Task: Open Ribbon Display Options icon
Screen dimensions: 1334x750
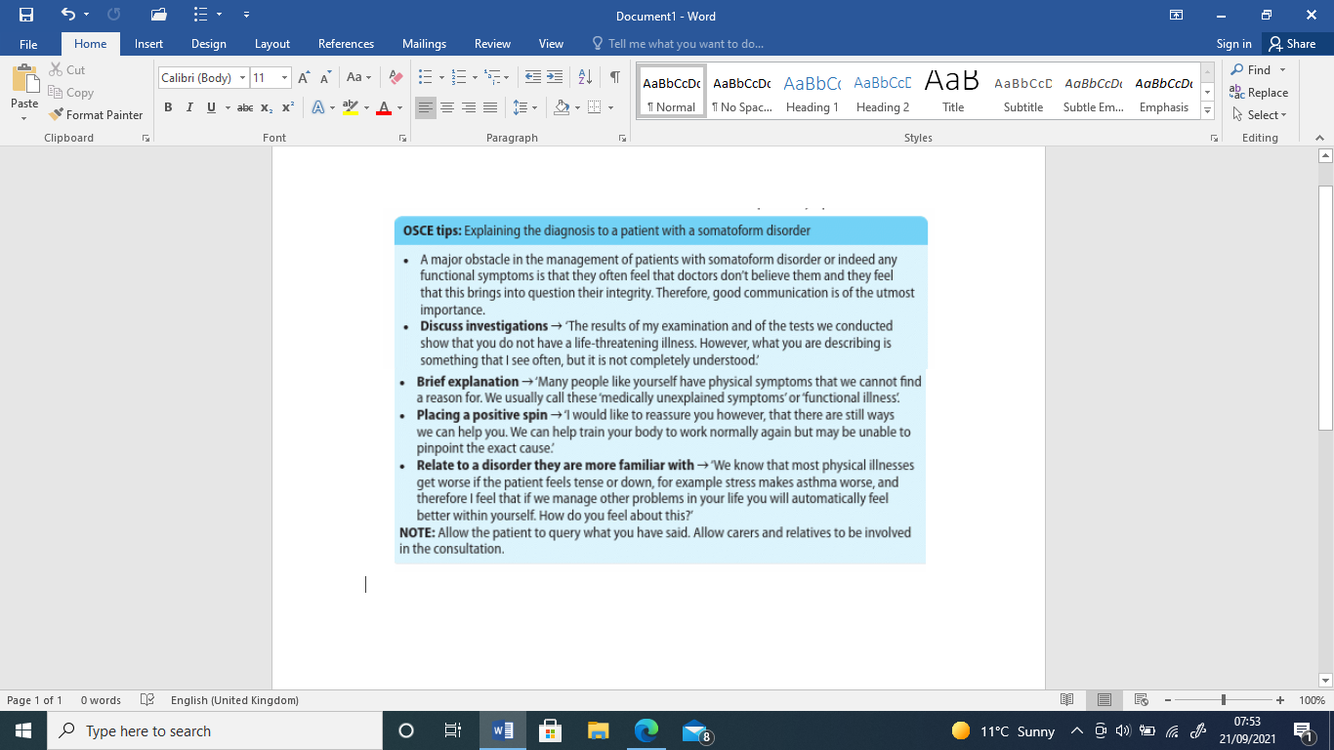Action: [1176, 15]
